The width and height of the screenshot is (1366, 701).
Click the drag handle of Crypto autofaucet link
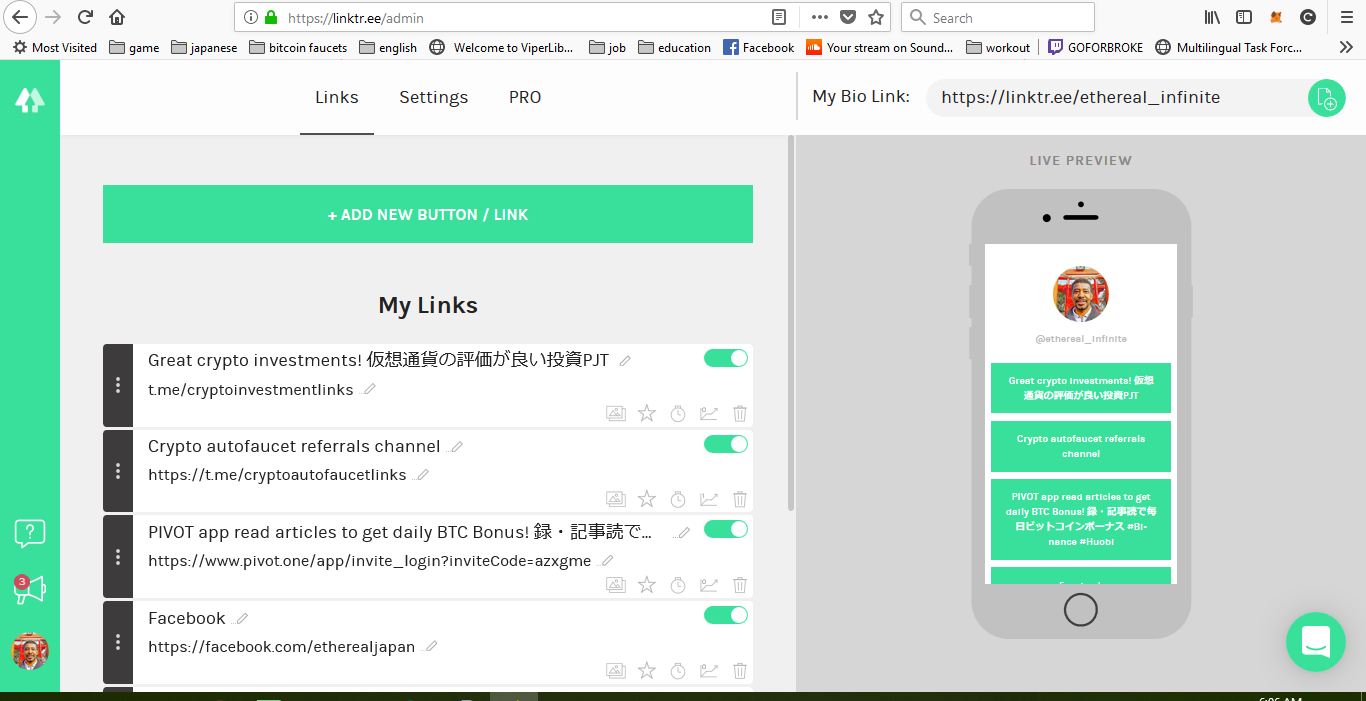(118, 471)
